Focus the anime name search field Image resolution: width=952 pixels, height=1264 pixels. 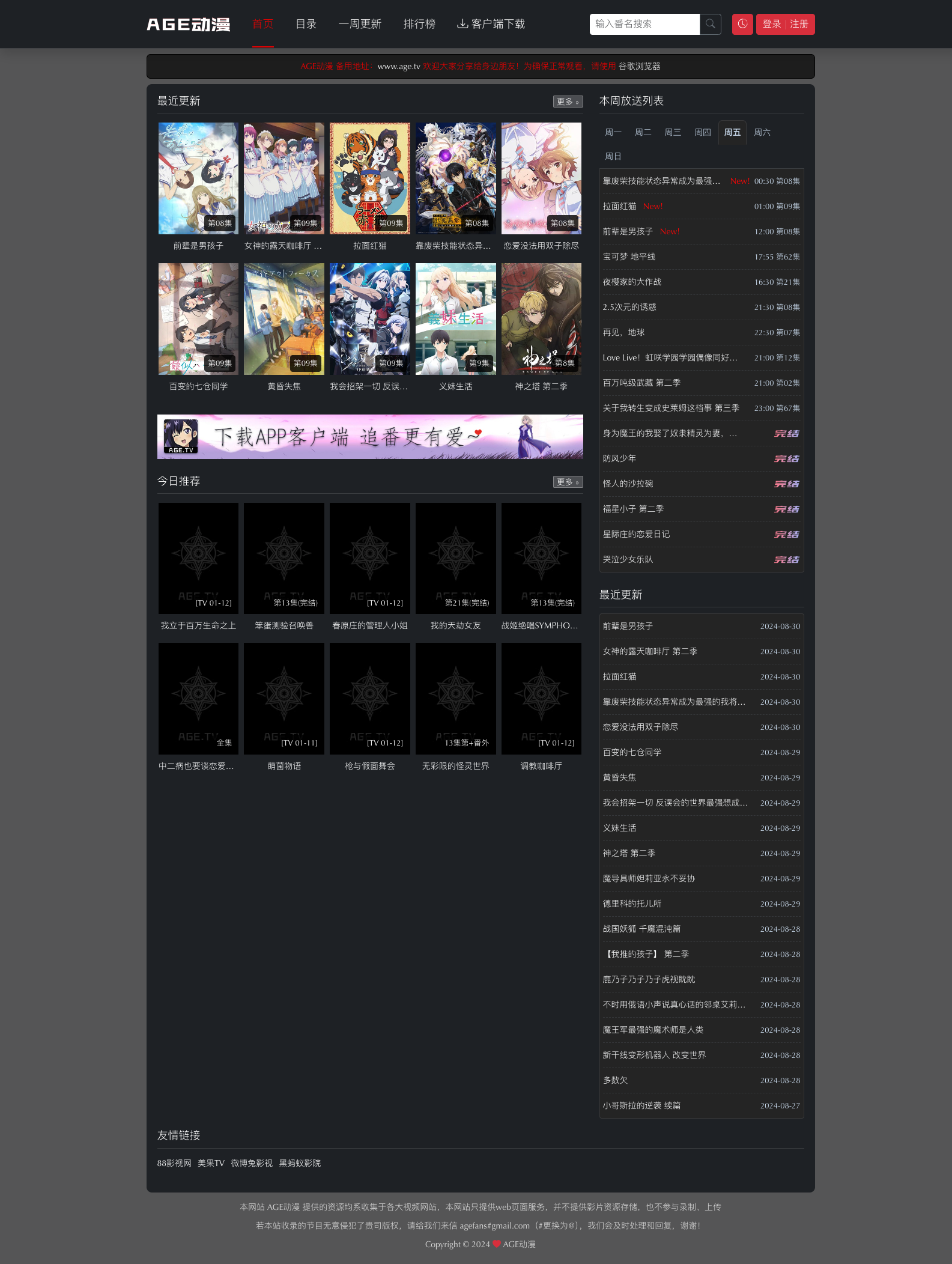coord(644,24)
